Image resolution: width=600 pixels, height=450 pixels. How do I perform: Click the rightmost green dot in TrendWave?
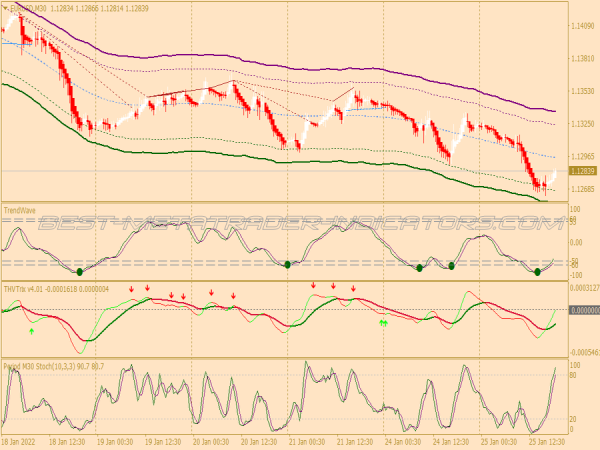coord(537,271)
